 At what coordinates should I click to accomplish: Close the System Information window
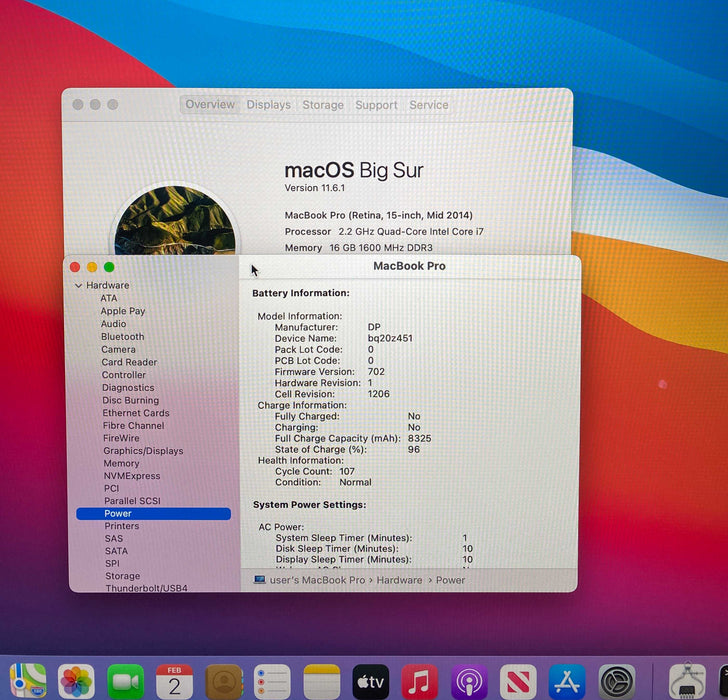pos(75,267)
